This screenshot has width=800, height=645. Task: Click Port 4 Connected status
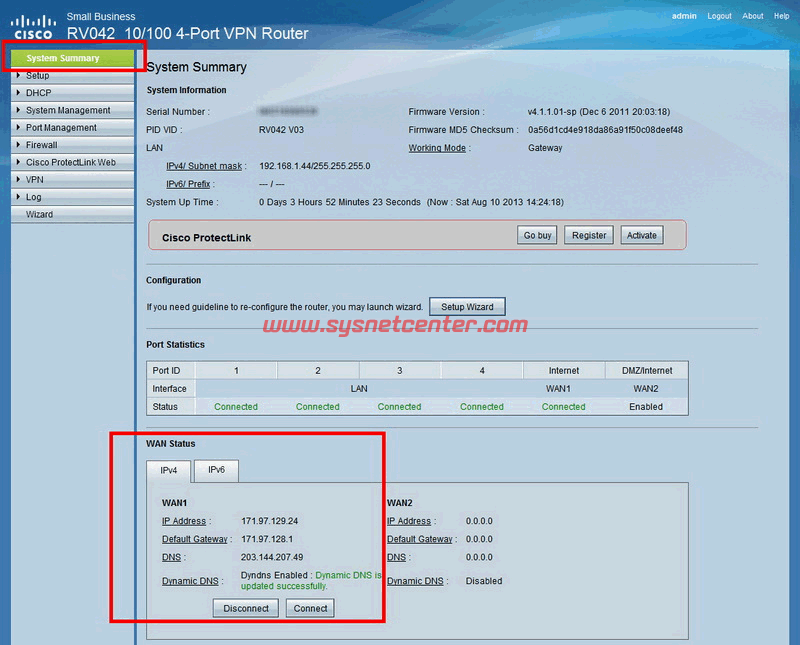(x=482, y=407)
